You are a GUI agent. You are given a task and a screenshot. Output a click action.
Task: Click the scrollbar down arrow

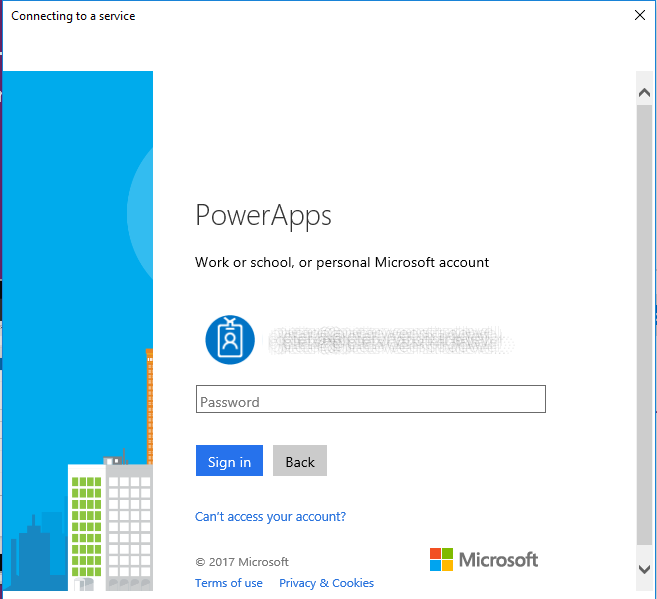coord(644,569)
